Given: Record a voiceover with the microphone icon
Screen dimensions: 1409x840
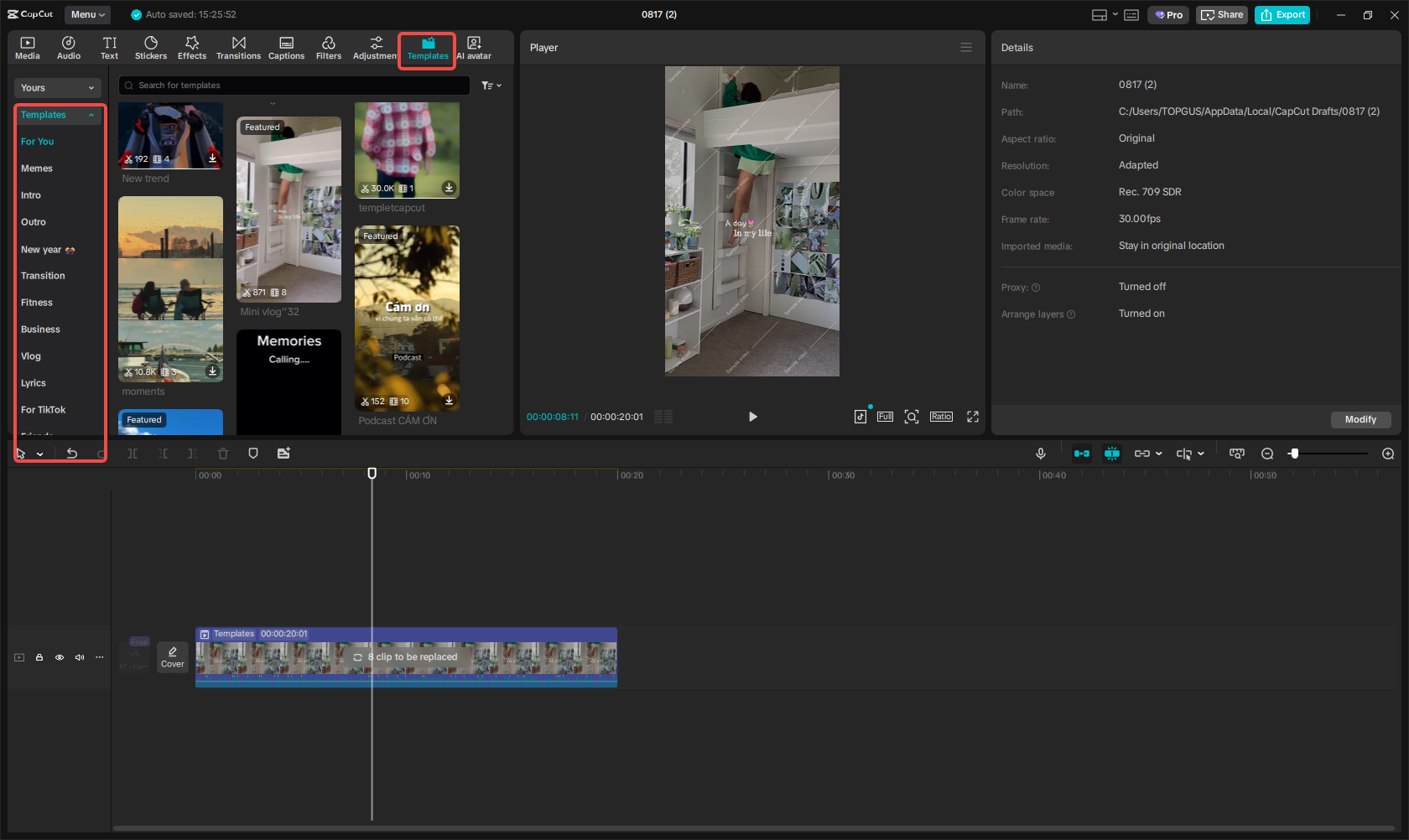Looking at the screenshot, I should 1040,453.
